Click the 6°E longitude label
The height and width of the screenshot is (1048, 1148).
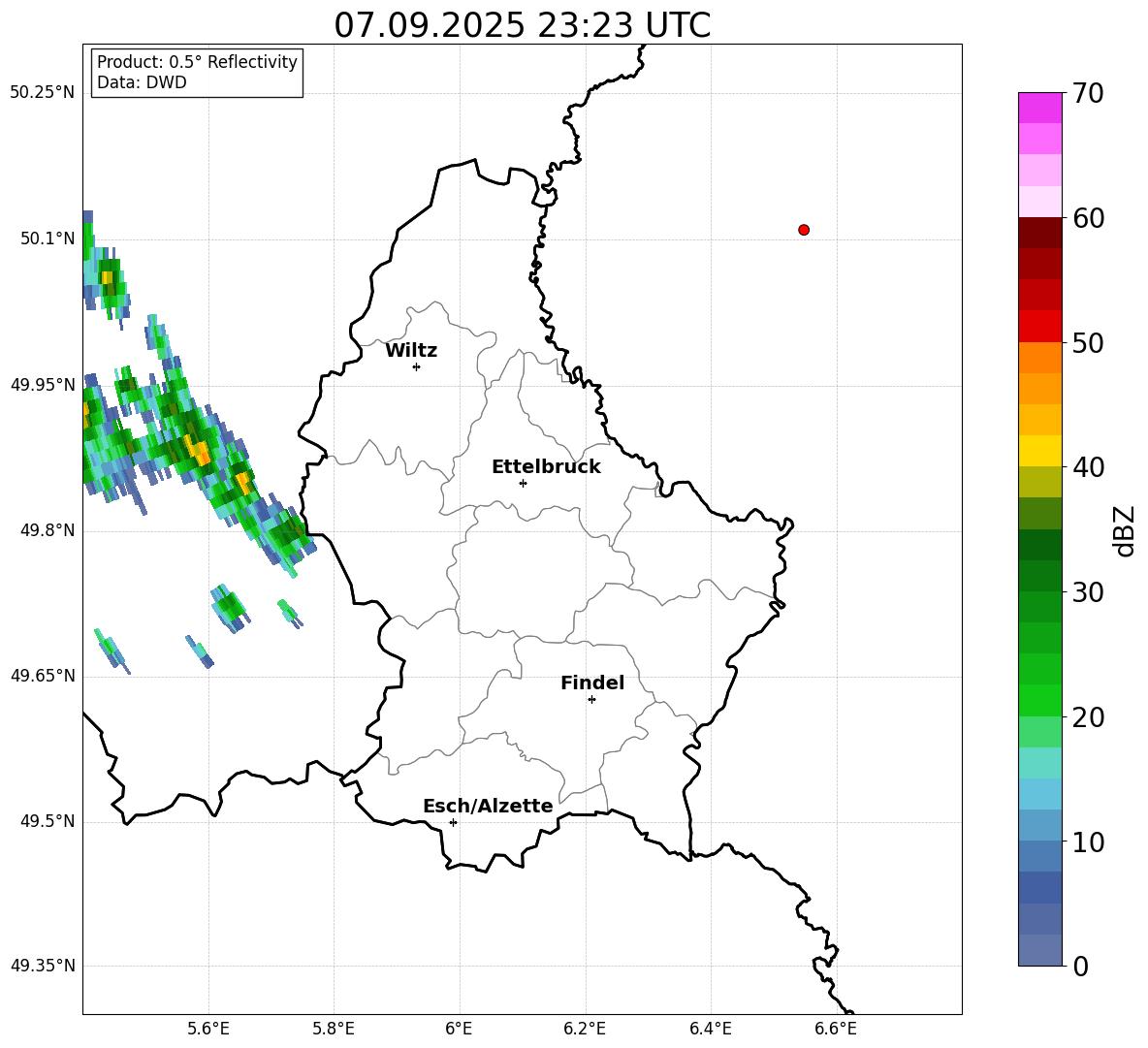[x=459, y=1029]
